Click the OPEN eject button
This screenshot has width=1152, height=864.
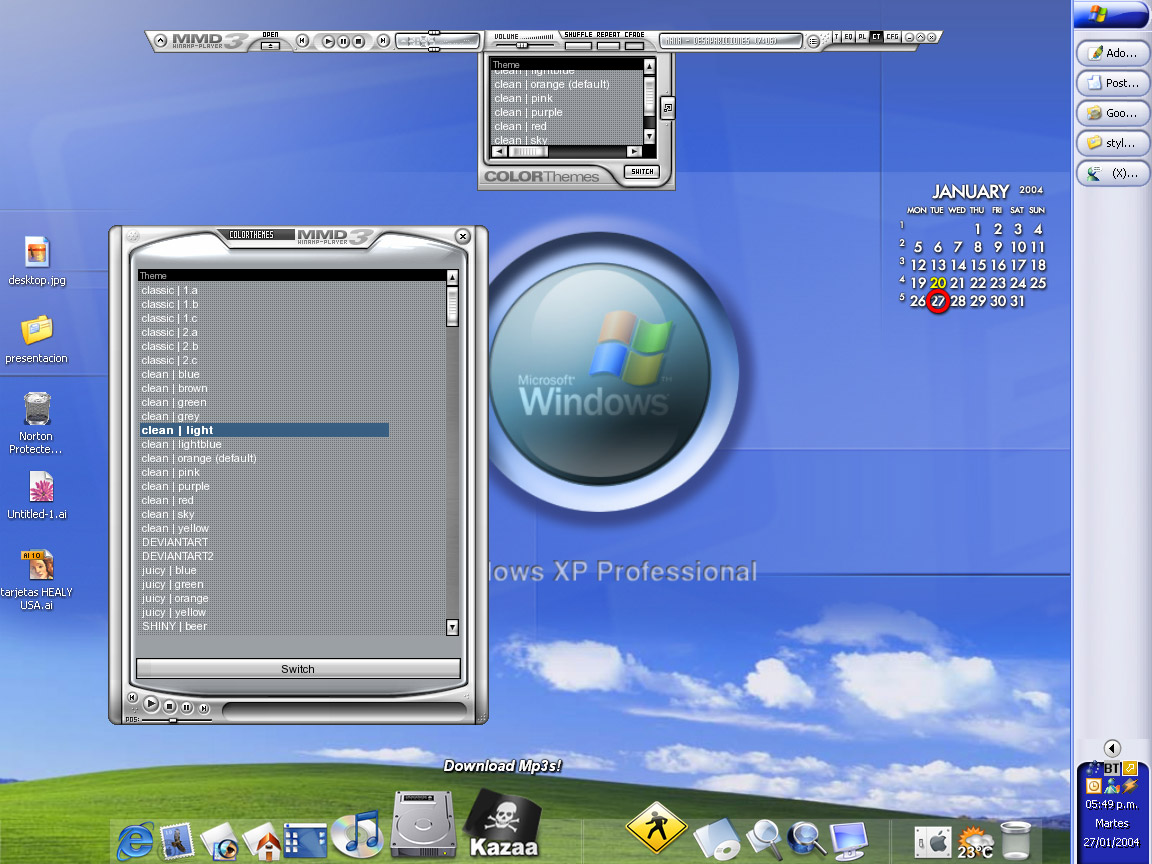click(270, 46)
